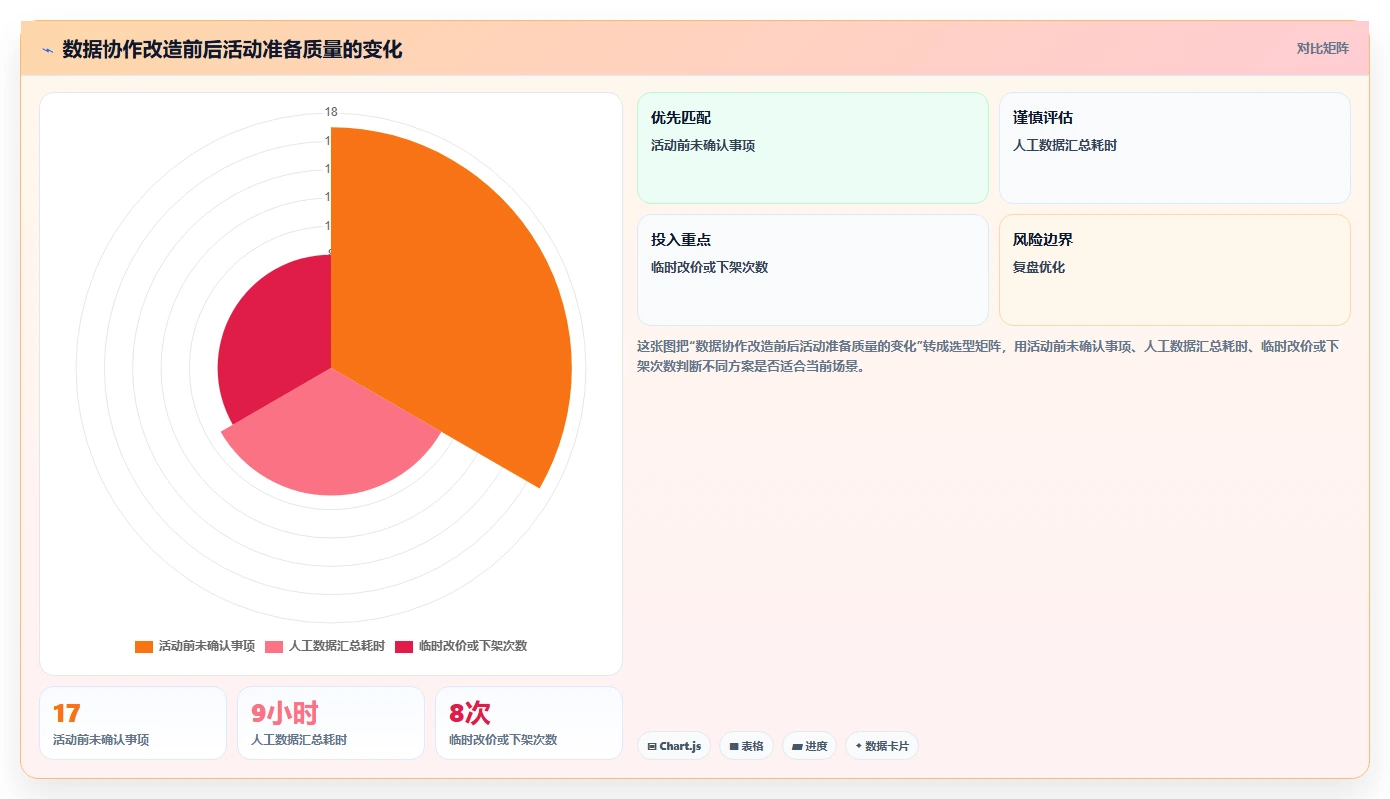Image resolution: width=1390 pixels, height=799 pixels.
Task: Click the icon inside 表格 chip
Action: click(x=734, y=746)
